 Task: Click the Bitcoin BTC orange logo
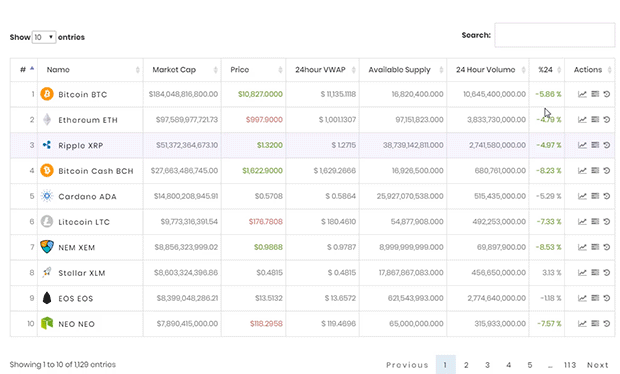tap(47, 94)
